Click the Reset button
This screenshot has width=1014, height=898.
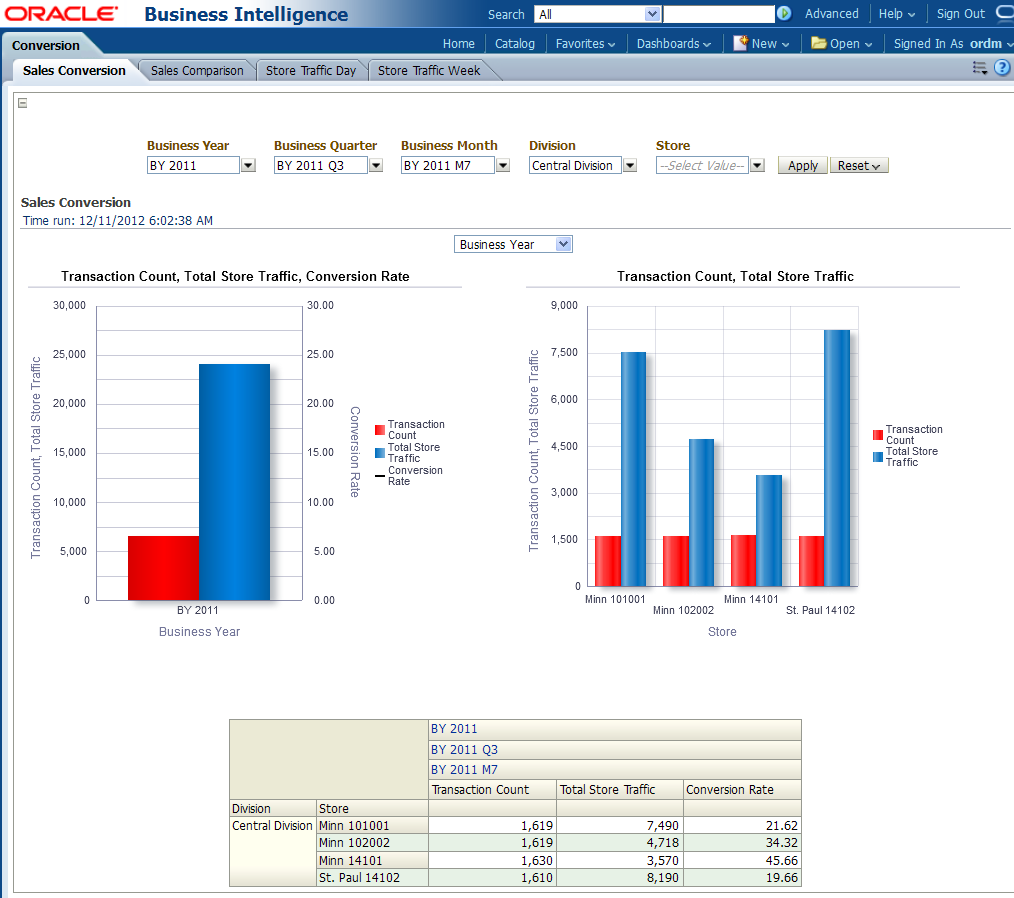pos(858,166)
